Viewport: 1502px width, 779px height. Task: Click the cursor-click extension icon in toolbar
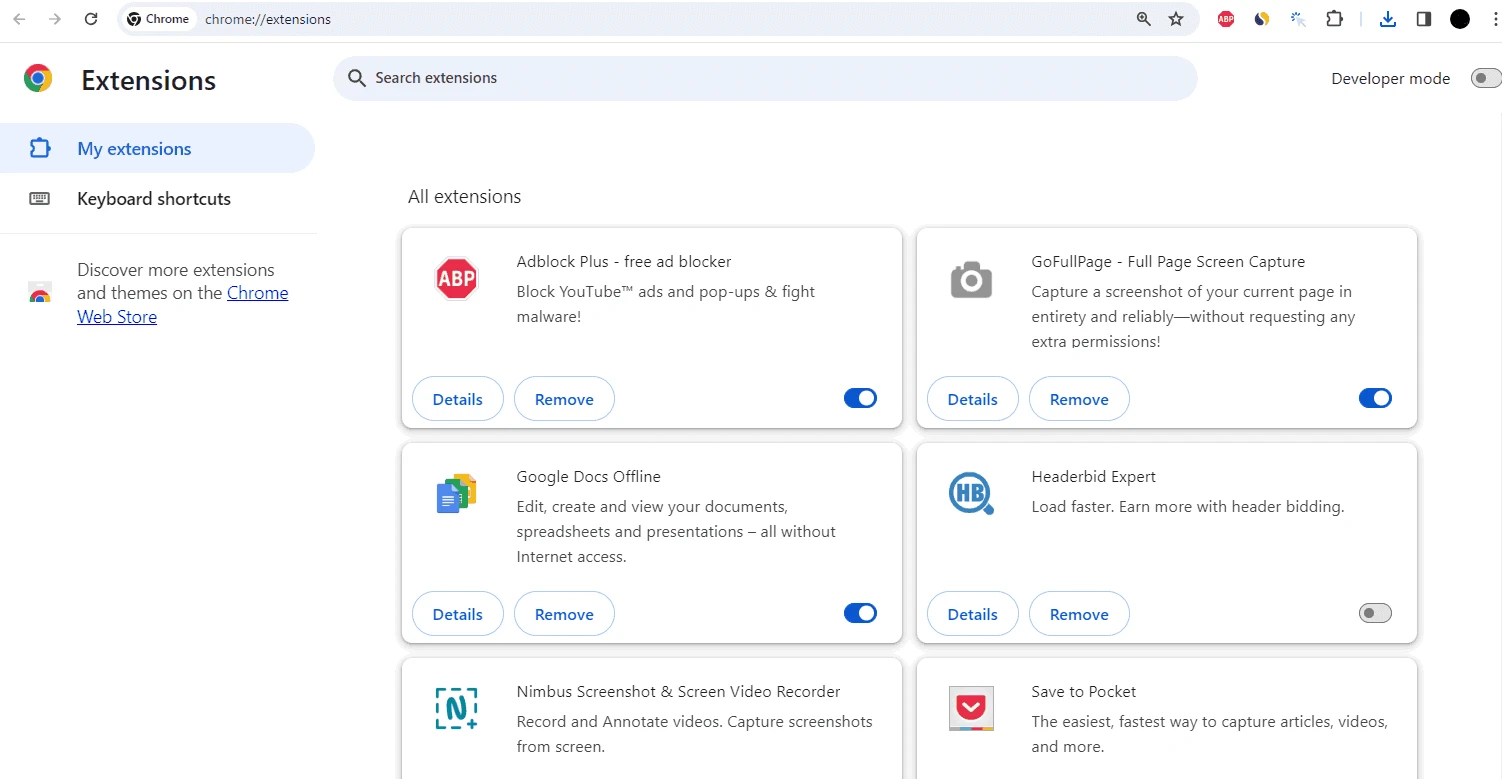[x=1298, y=19]
